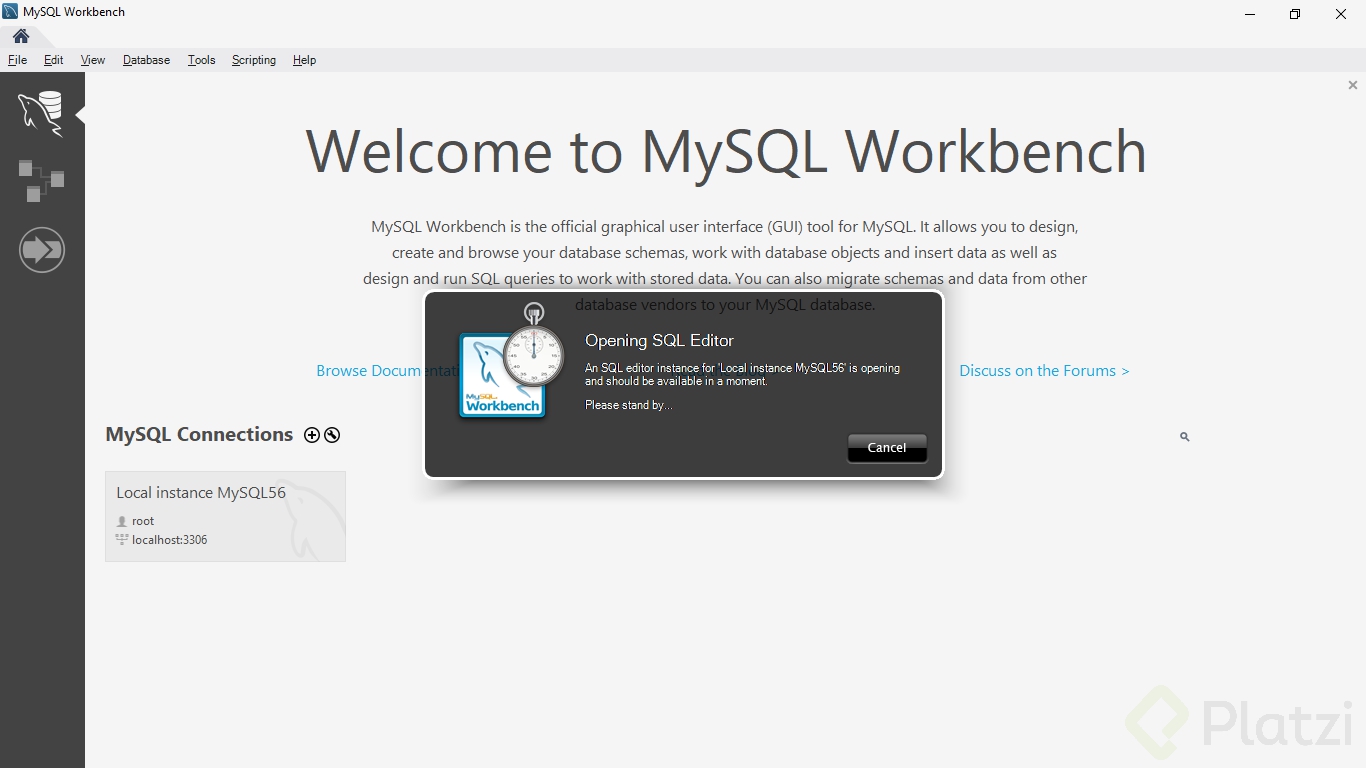This screenshot has height=768, width=1366.
Task: Open the Scripting menu
Action: click(254, 60)
